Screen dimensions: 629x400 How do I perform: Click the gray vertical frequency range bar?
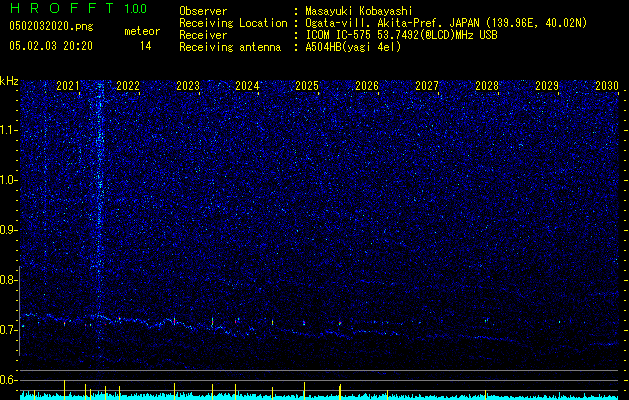pyautogui.click(x=20, y=311)
